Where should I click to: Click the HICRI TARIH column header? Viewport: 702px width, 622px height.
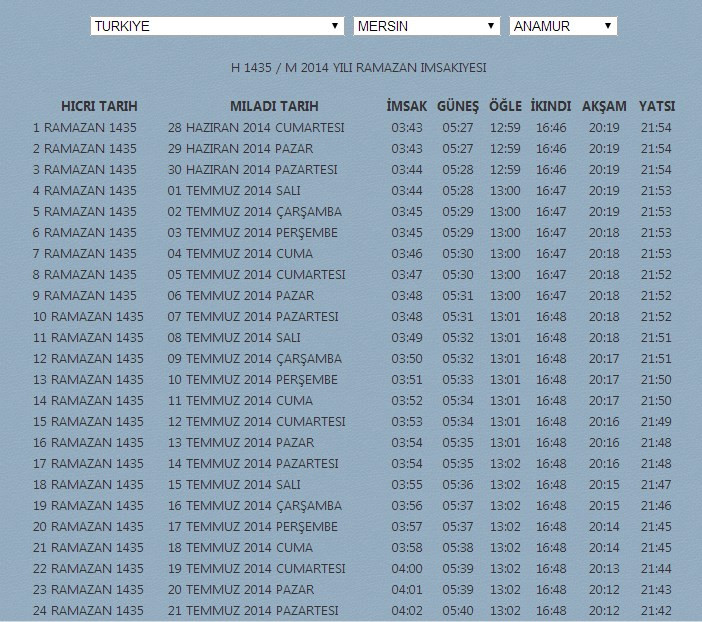click(x=99, y=106)
